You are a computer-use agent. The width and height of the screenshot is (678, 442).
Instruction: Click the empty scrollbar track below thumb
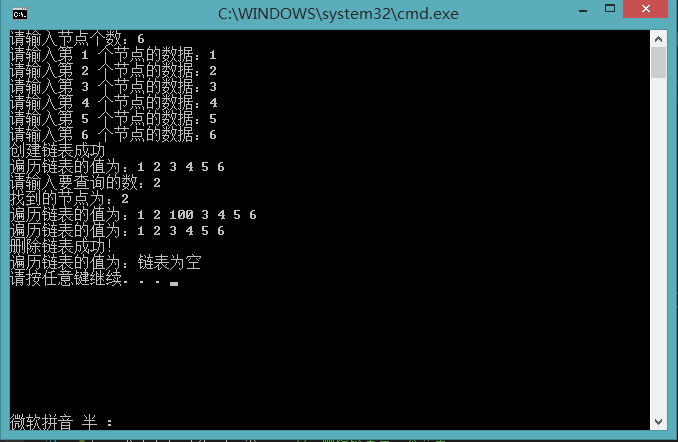coord(659,246)
